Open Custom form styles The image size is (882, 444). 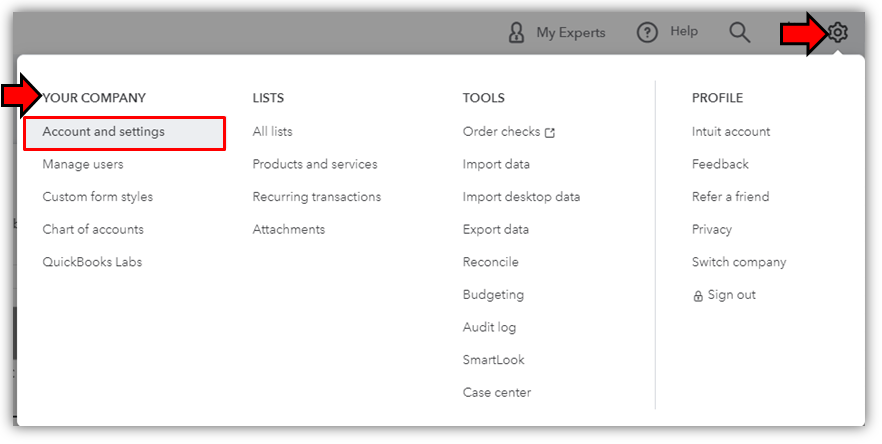[98, 197]
